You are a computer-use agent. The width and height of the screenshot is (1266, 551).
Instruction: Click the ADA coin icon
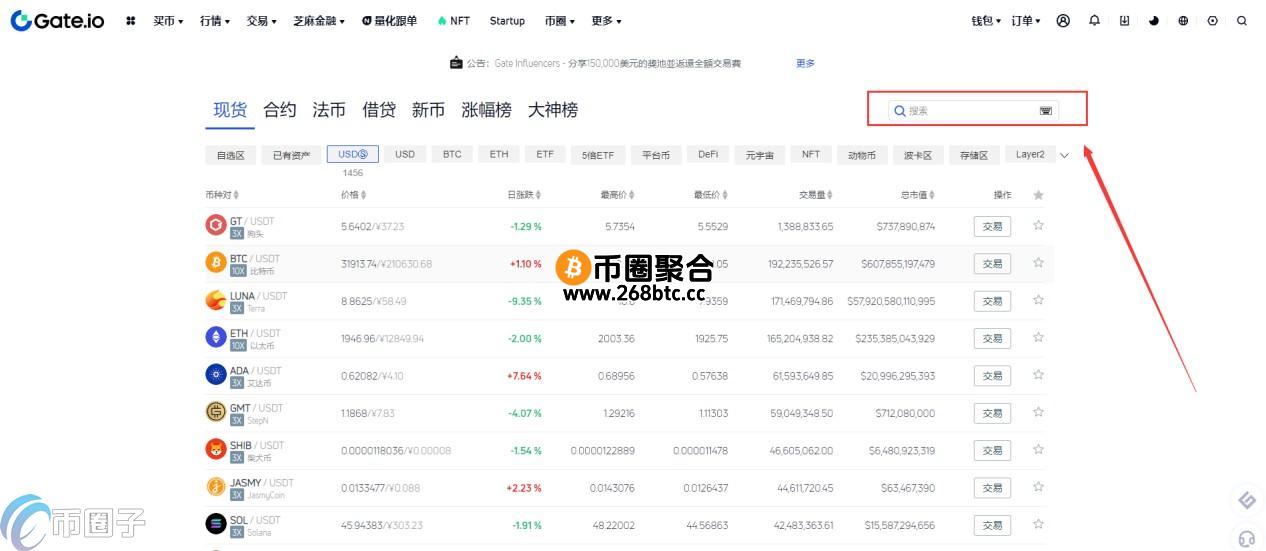pyautogui.click(x=215, y=374)
